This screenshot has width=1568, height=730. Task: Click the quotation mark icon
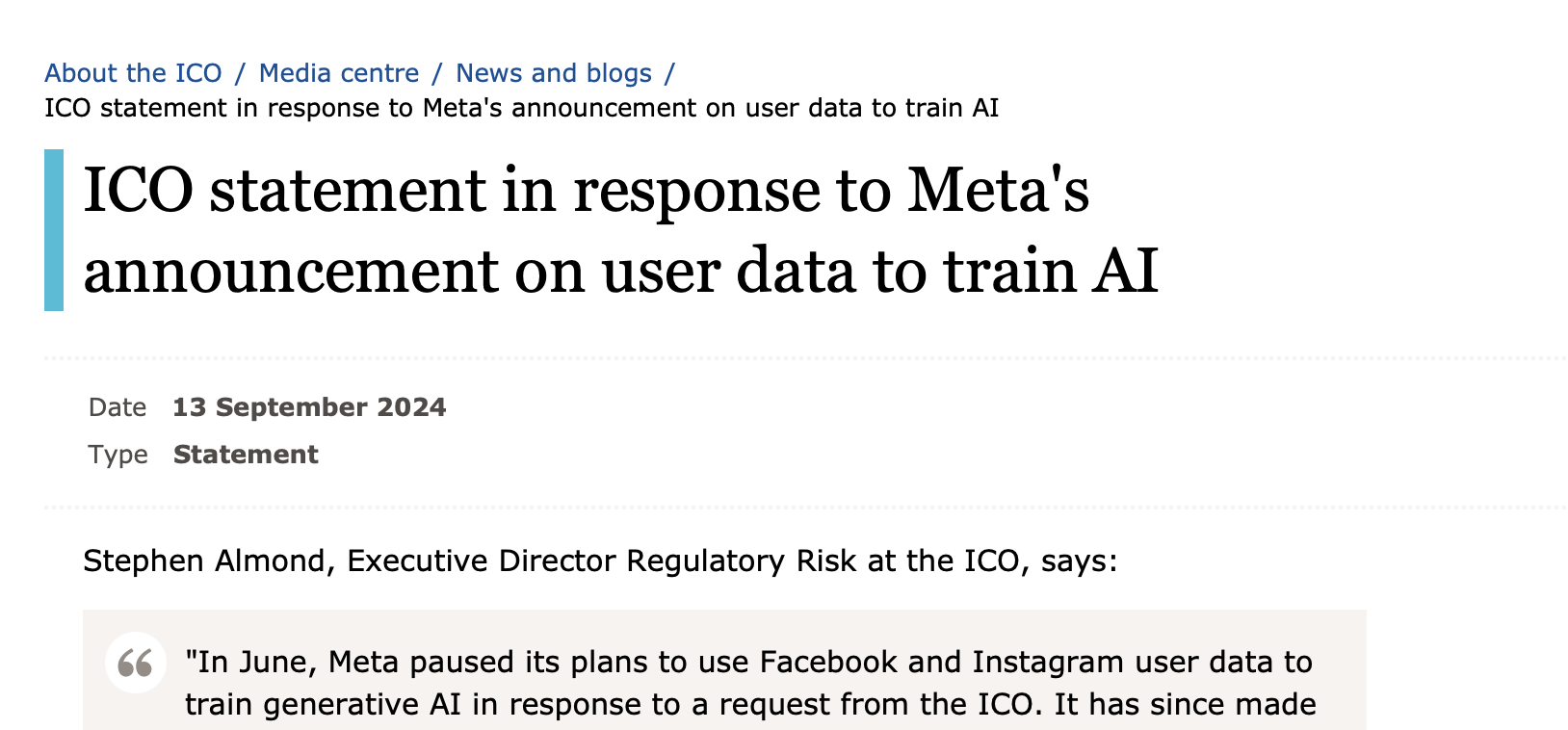pos(136,663)
